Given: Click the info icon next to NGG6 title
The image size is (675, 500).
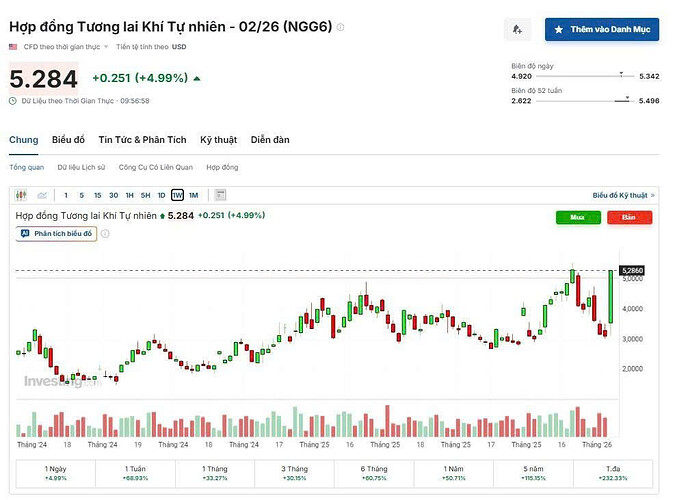Looking at the screenshot, I should (x=341, y=27).
